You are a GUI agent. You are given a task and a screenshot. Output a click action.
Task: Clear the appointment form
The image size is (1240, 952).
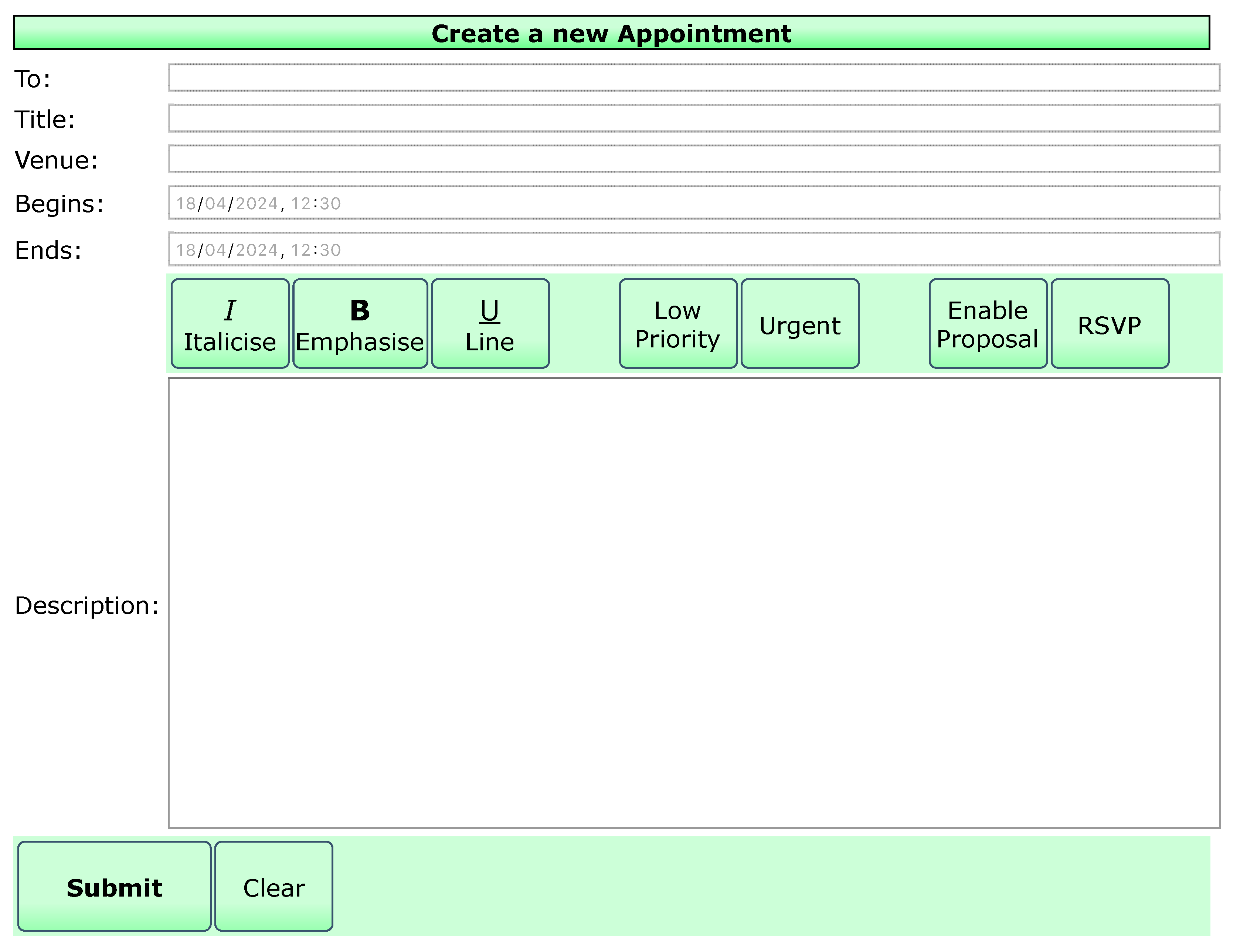pos(274,887)
